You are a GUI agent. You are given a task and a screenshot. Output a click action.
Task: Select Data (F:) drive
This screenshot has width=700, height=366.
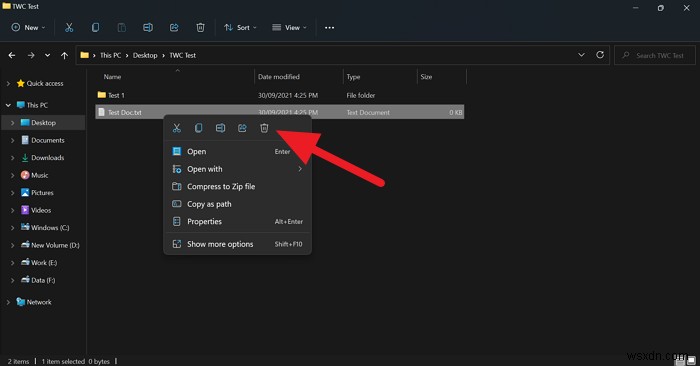pos(43,280)
